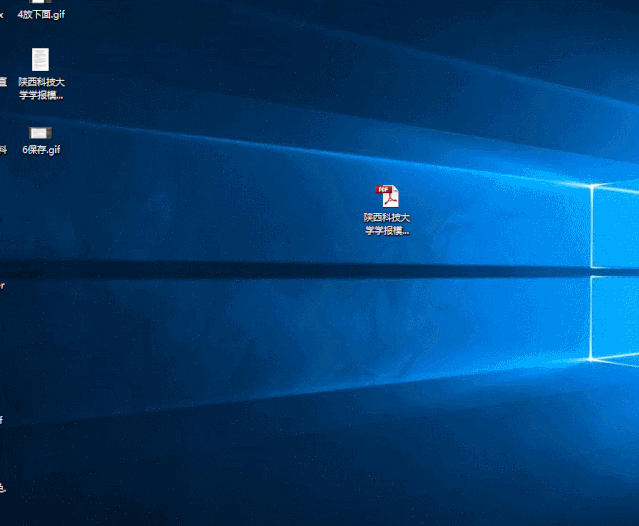
Task: Click the PDF file's Chinese name label
Action: click(387, 224)
